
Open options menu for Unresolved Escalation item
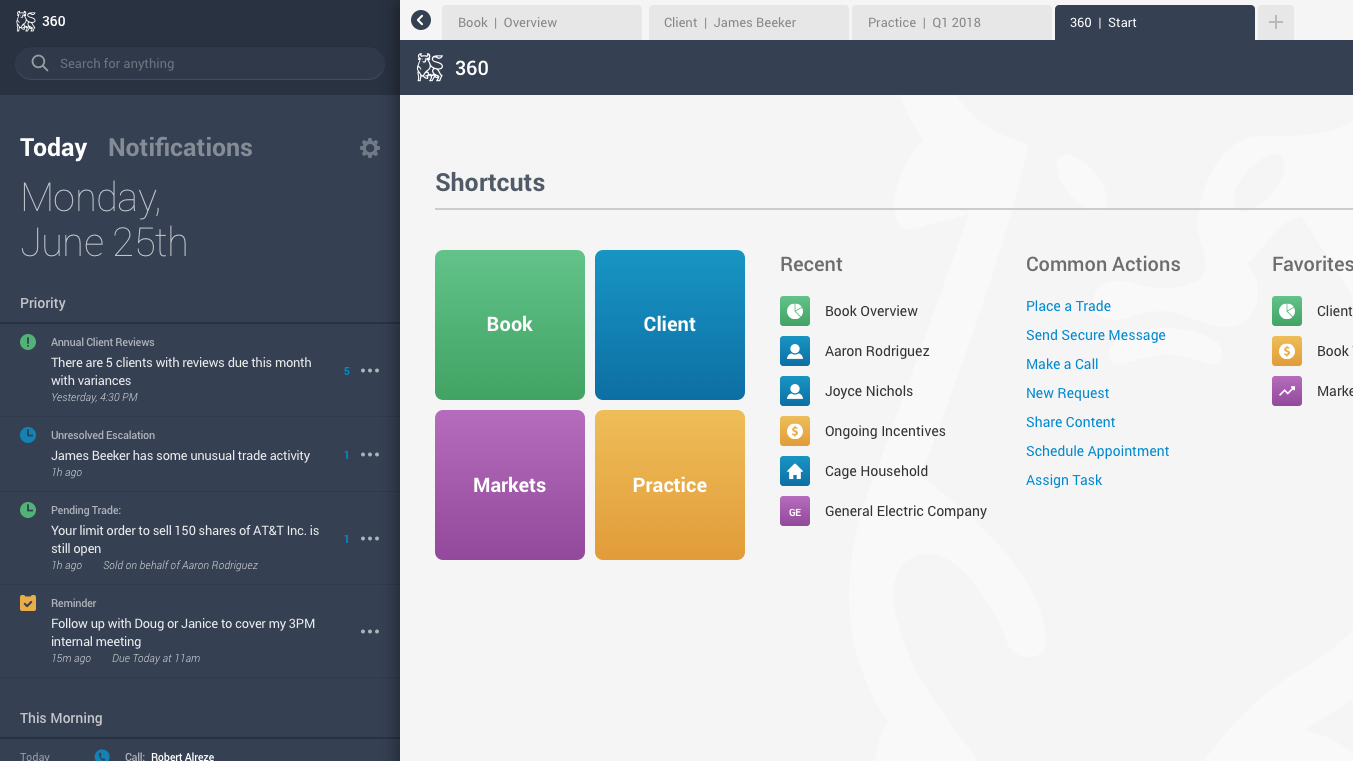coord(370,455)
